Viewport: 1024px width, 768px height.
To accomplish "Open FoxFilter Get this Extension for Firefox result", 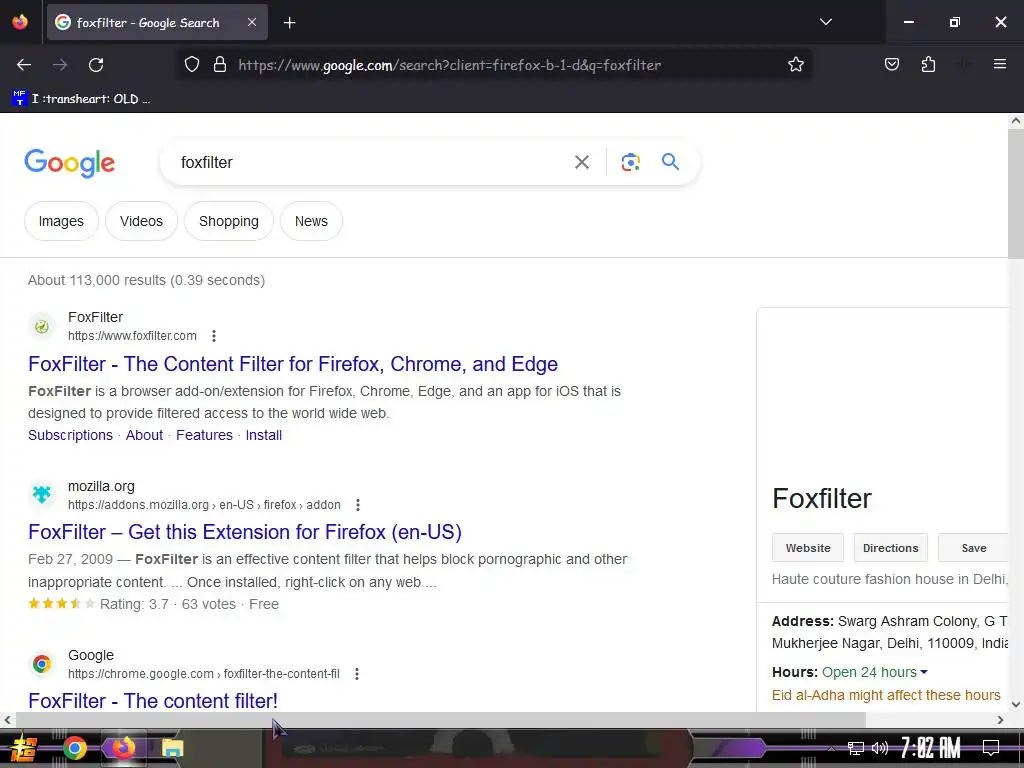I will (245, 532).
